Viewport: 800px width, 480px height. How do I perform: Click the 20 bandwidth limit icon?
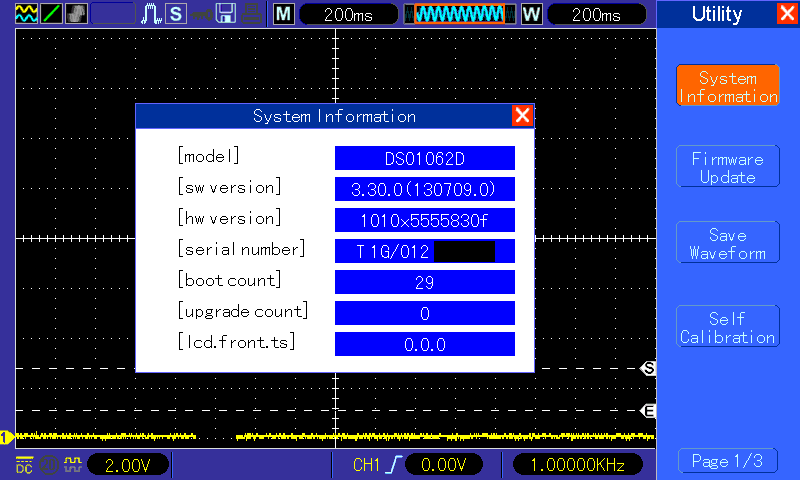(49, 464)
